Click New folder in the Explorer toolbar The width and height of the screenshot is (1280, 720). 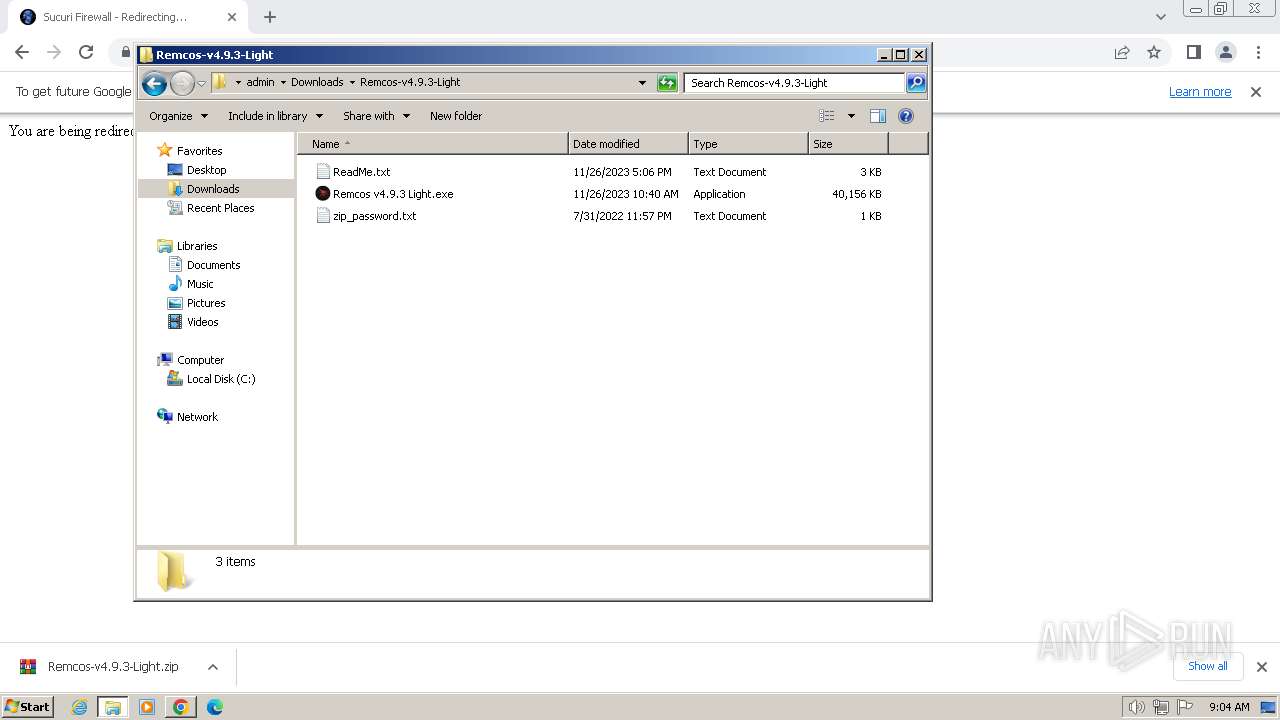pos(456,116)
